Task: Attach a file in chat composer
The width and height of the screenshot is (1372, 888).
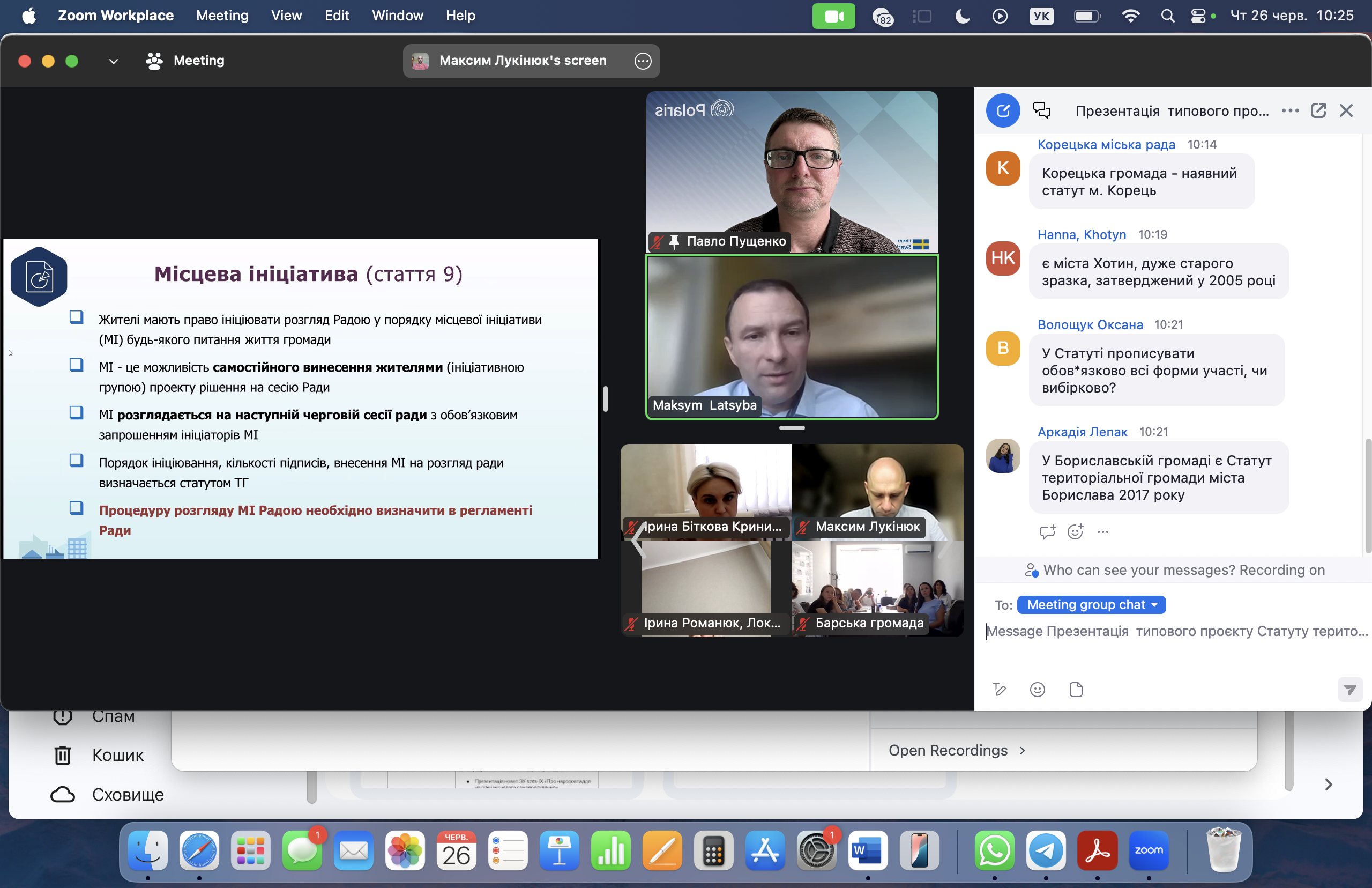Action: (x=1076, y=690)
